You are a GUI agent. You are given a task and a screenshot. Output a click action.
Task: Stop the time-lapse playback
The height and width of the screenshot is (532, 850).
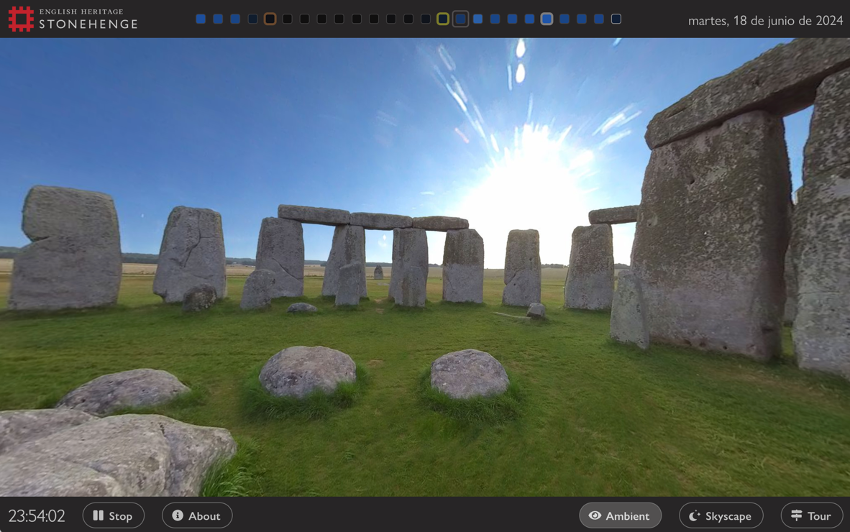pos(113,516)
